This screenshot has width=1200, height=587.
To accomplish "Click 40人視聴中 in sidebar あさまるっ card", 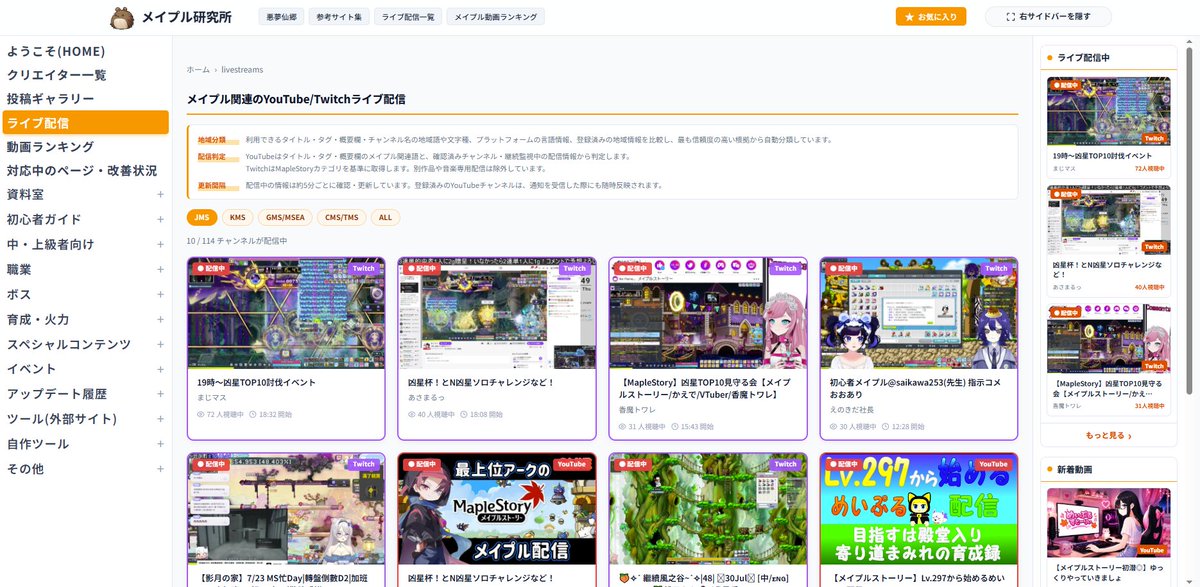I will (x=1151, y=287).
